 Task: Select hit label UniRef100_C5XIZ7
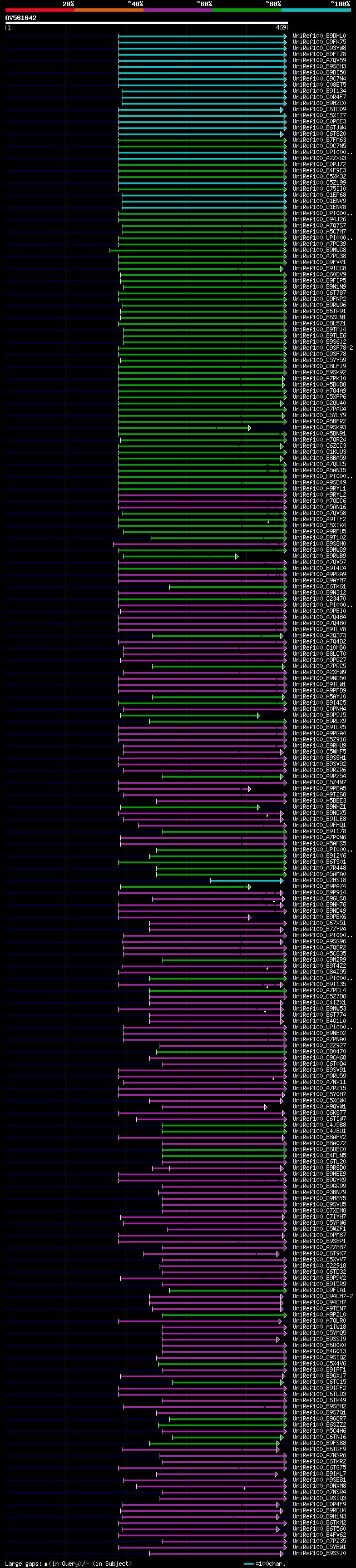point(319,116)
